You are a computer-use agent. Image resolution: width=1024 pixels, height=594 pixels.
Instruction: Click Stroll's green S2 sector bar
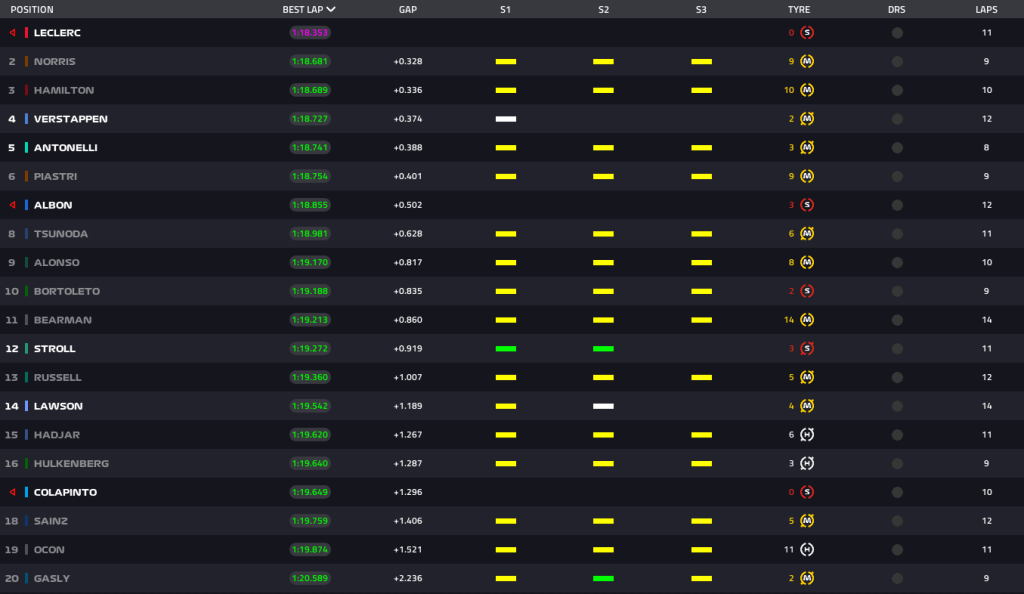[603, 349]
